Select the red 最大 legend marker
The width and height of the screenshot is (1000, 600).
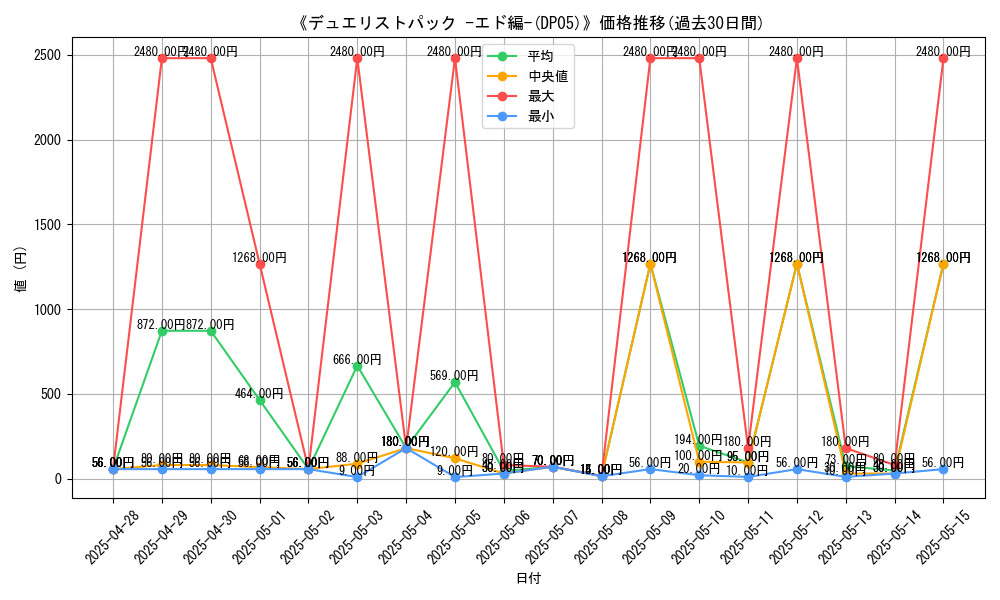(503, 96)
